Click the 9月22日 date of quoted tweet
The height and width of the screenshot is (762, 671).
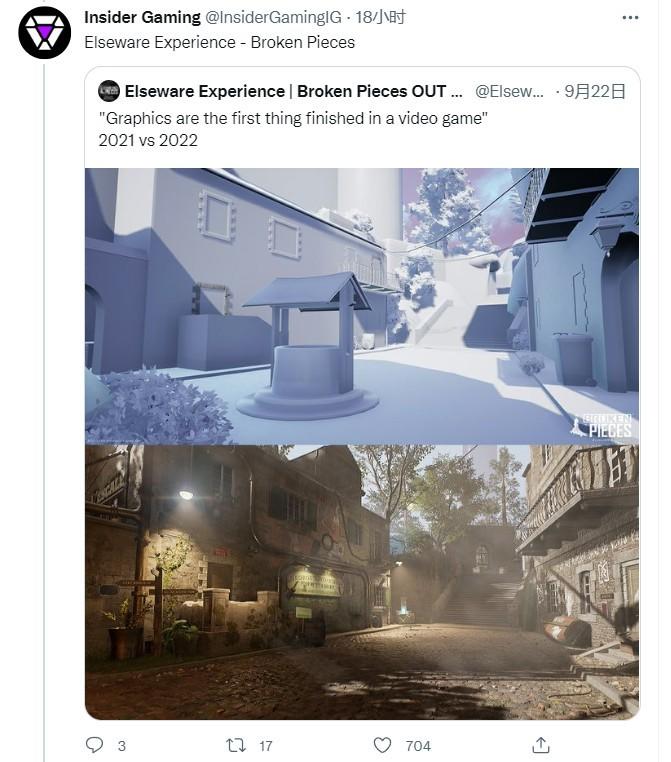pos(595,91)
